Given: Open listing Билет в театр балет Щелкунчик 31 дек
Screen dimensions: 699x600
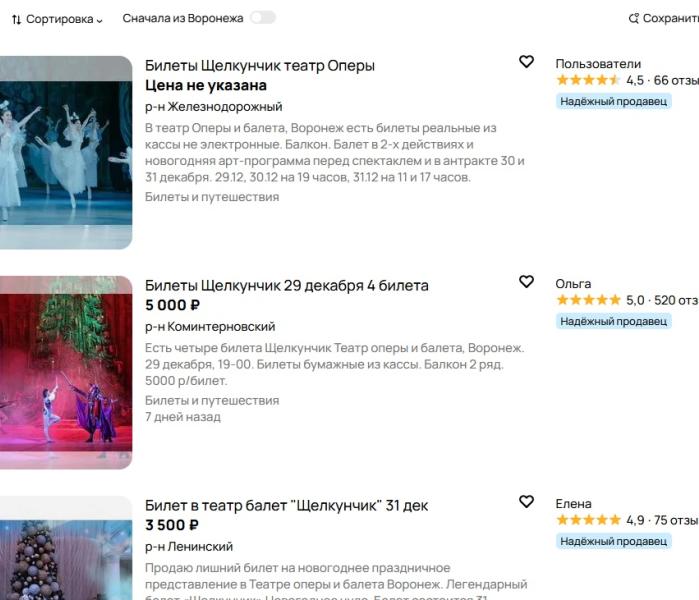Looking at the screenshot, I should click(x=286, y=506).
